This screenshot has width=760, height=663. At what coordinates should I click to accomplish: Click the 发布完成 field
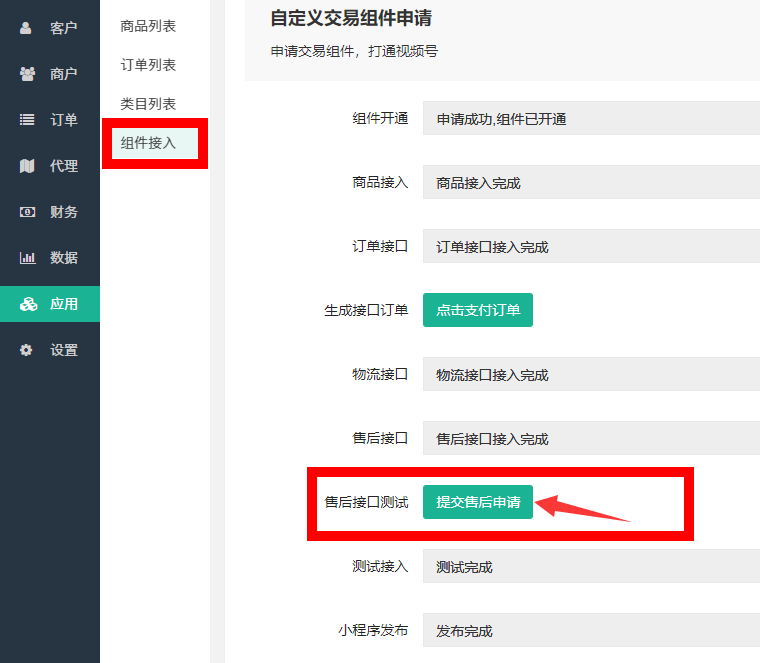click(x=591, y=630)
